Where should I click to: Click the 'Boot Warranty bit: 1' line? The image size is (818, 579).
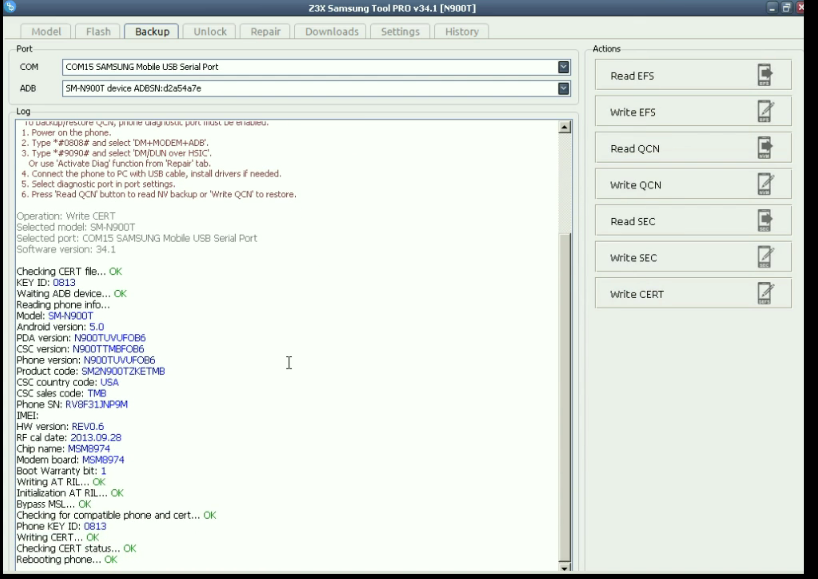tap(61, 471)
